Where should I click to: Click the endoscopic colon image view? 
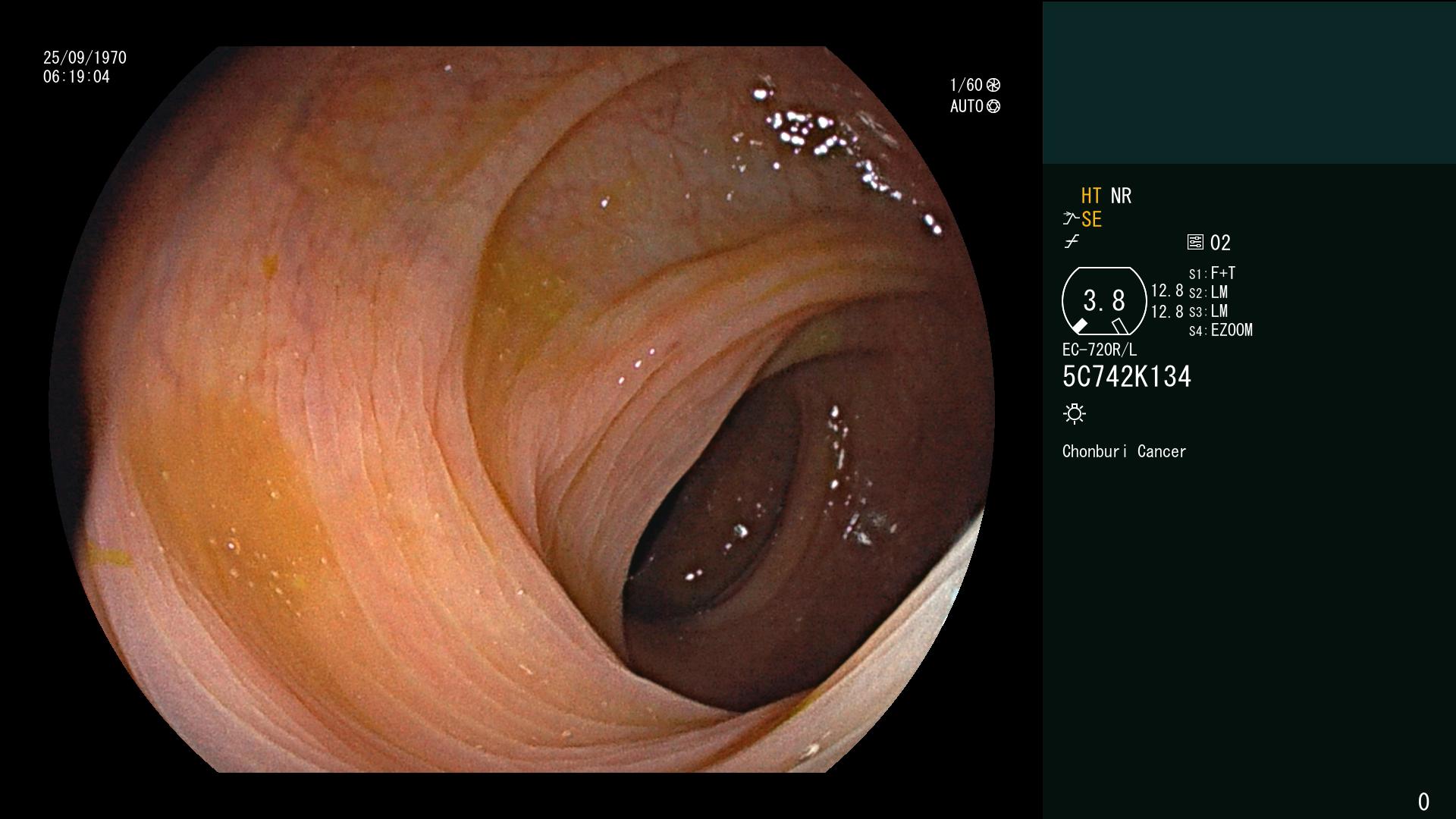click(x=522, y=409)
